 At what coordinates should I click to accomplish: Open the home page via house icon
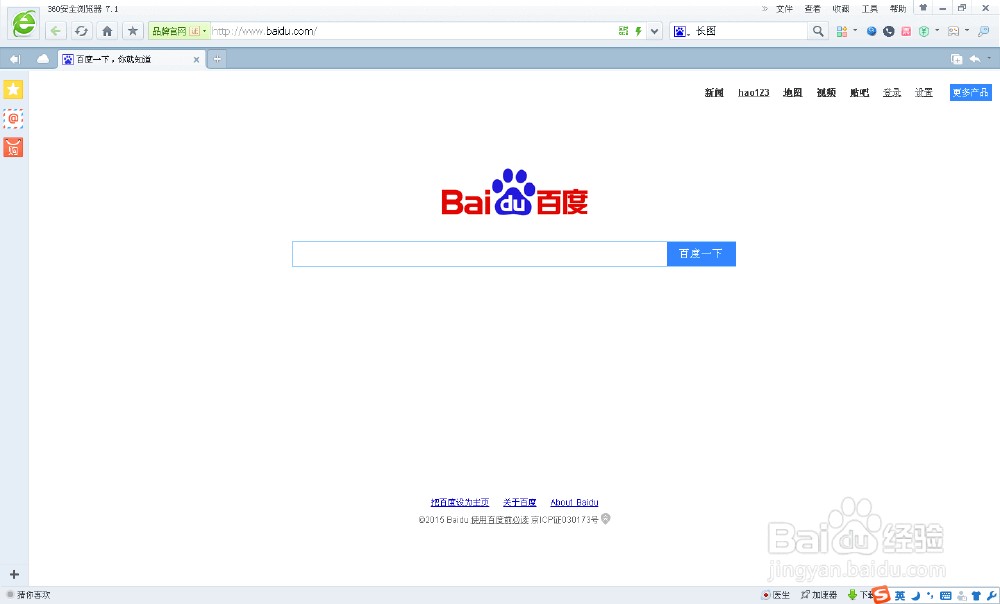pyautogui.click(x=107, y=31)
